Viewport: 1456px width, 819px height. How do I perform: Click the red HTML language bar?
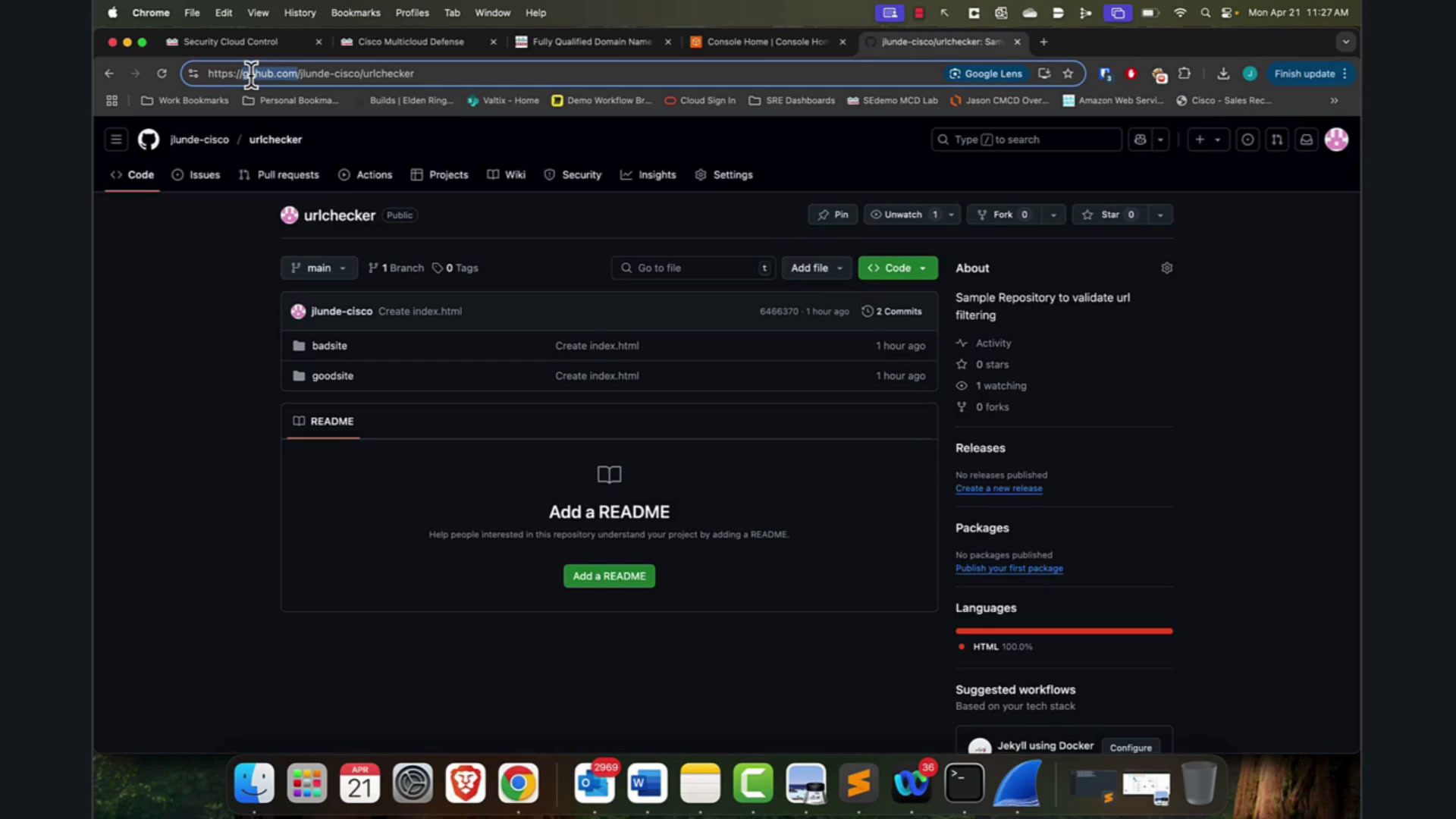coord(1064,631)
